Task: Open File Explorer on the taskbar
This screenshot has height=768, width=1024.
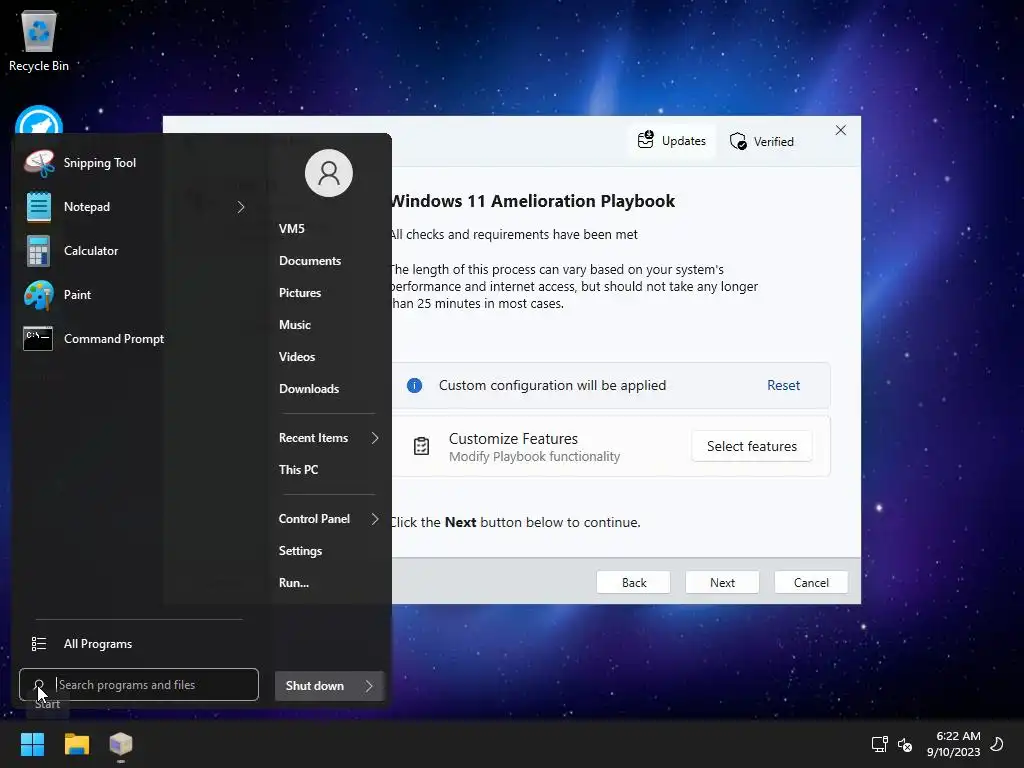Action: coord(76,744)
